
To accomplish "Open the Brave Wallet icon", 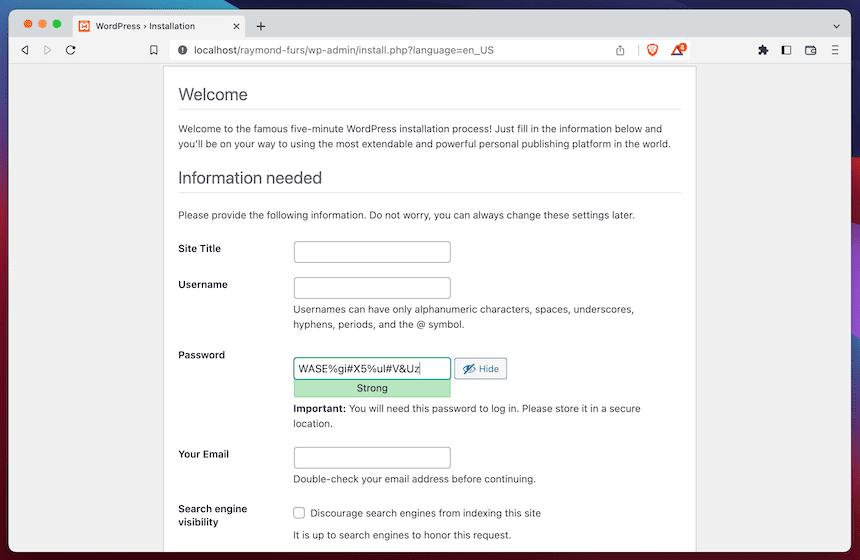I will (811, 50).
